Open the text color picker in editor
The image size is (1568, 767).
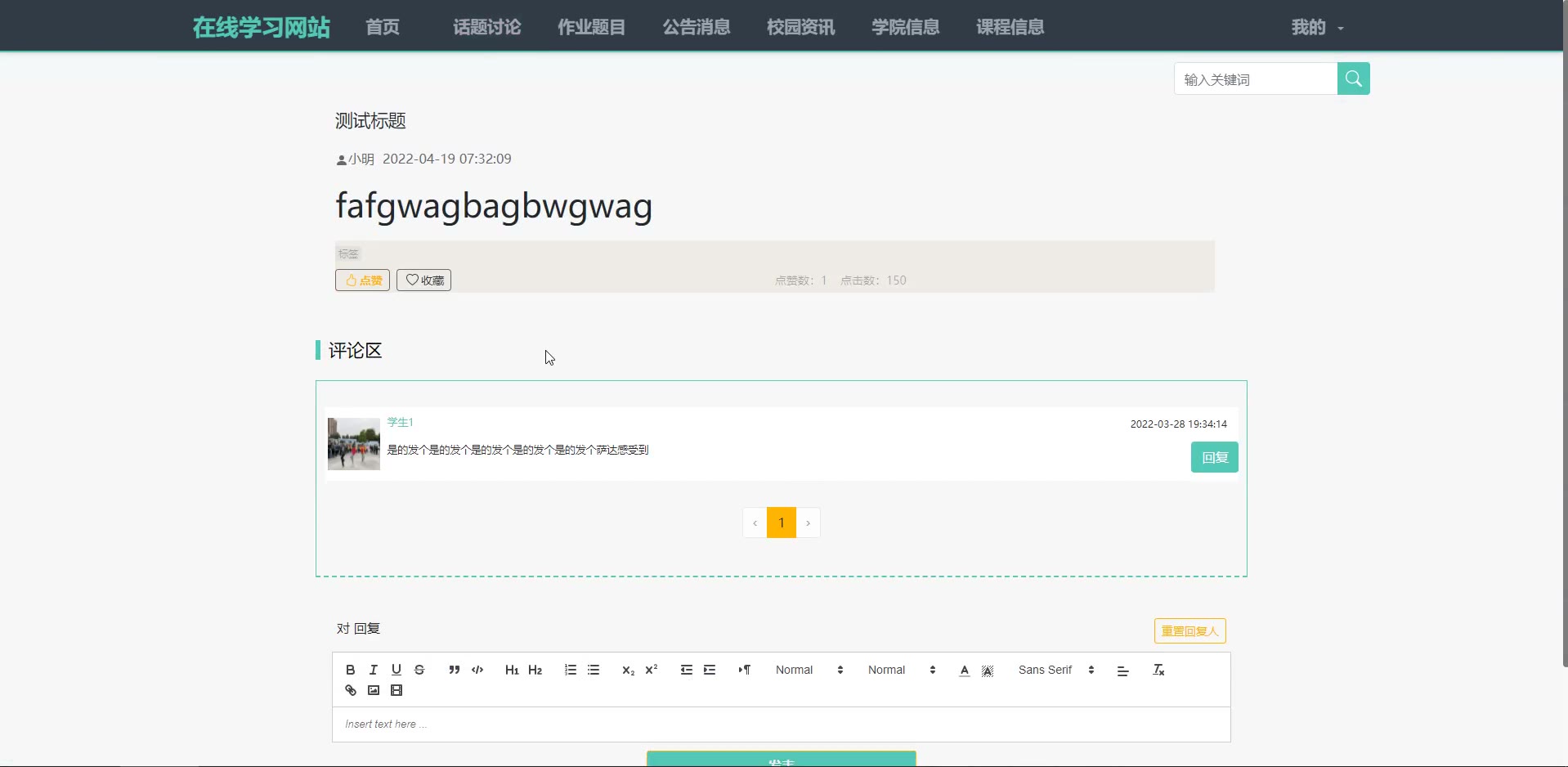click(x=965, y=670)
